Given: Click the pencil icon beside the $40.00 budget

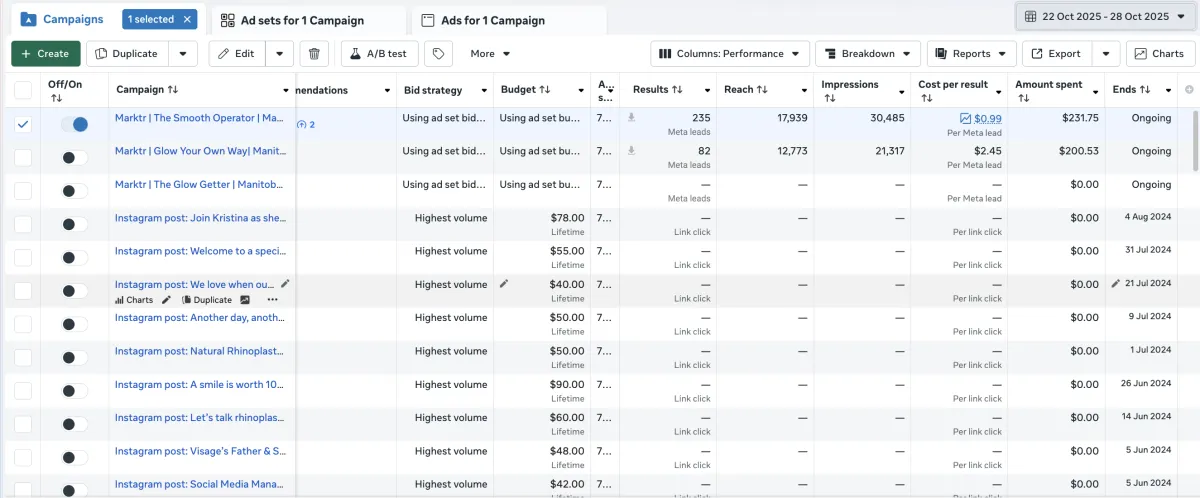Looking at the screenshot, I should coord(504,284).
